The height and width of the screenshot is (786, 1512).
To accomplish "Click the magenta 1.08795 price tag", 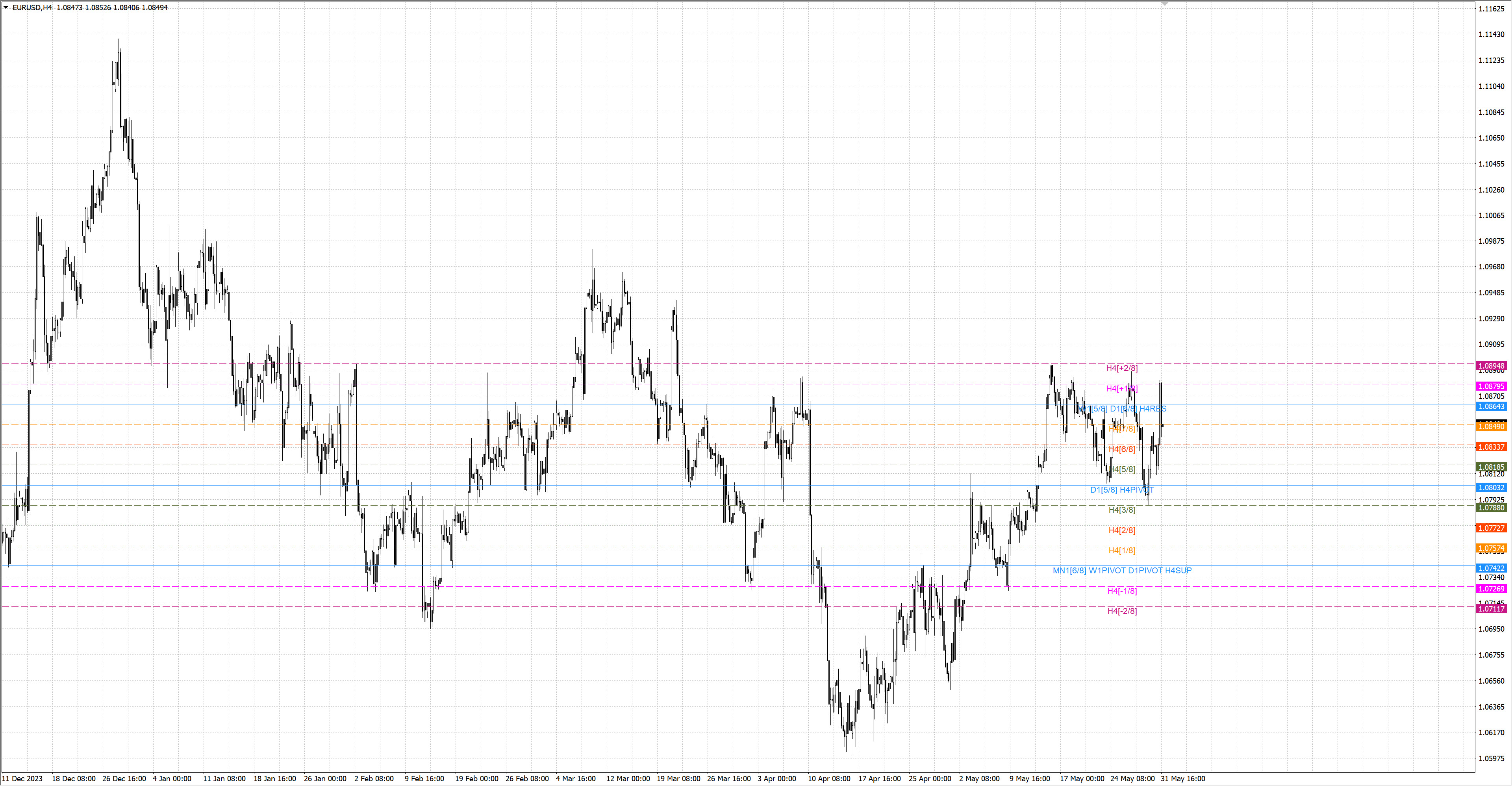I will click(1491, 387).
